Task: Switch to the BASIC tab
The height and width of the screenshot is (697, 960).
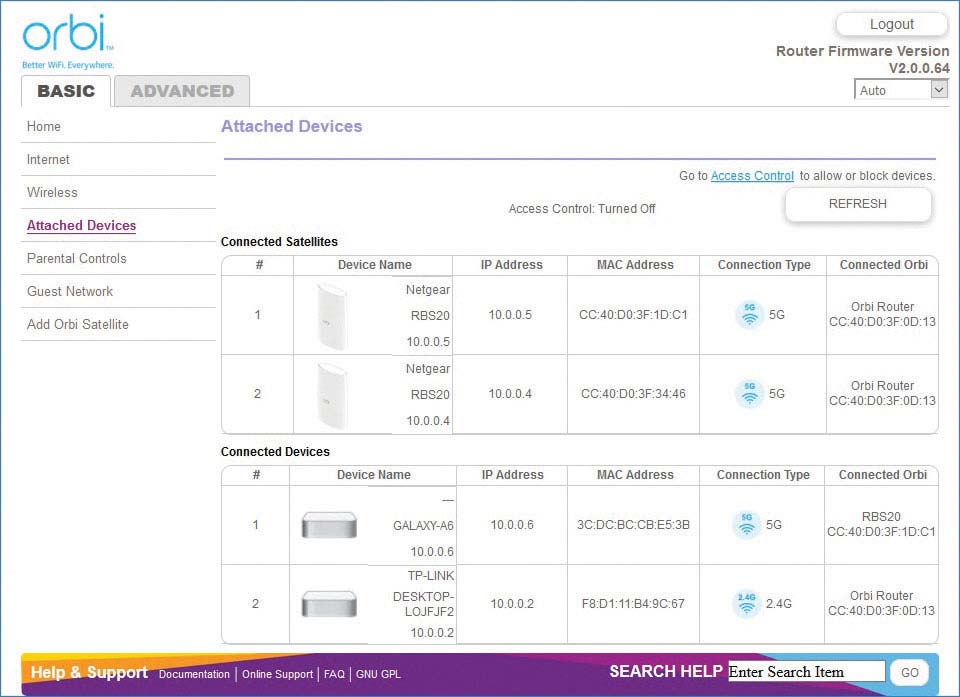Action: click(66, 91)
